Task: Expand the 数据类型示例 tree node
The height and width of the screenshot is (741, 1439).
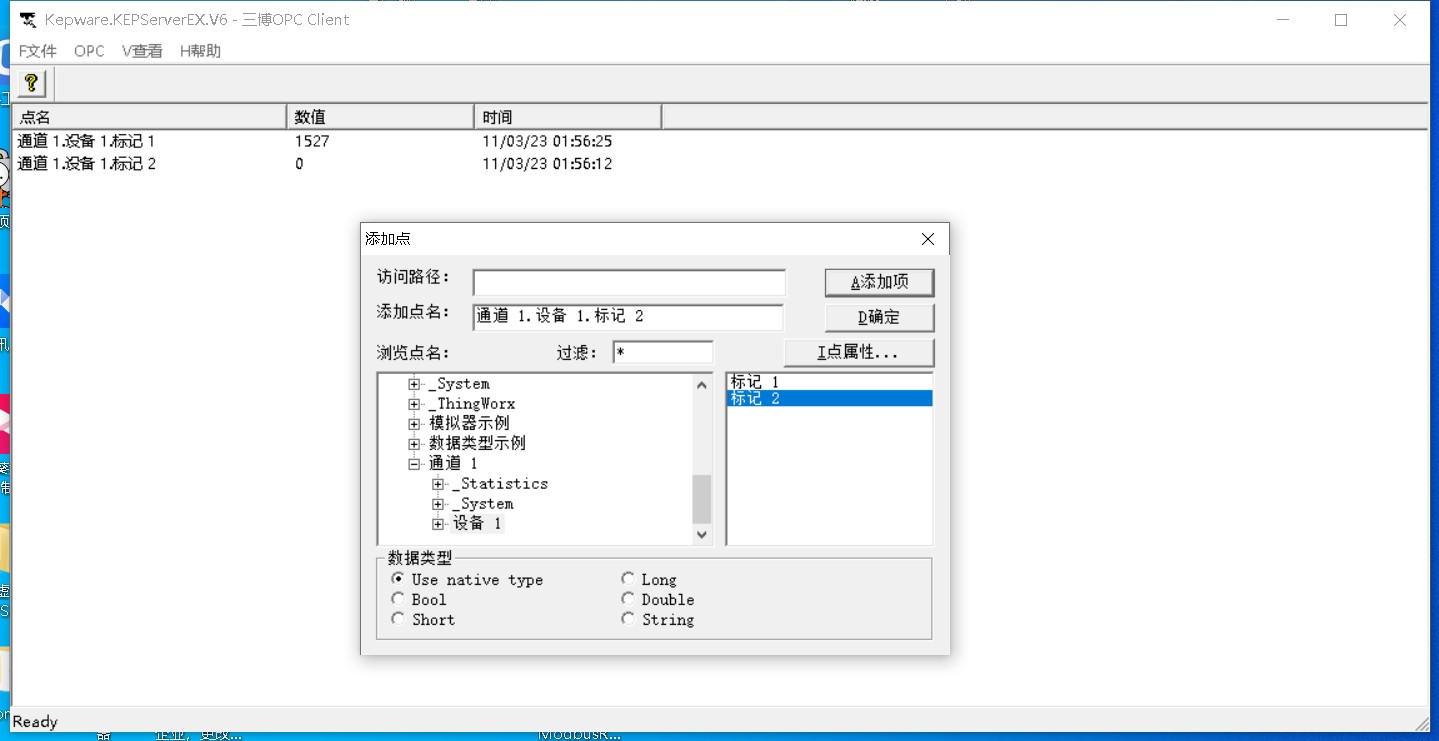Action: point(414,444)
